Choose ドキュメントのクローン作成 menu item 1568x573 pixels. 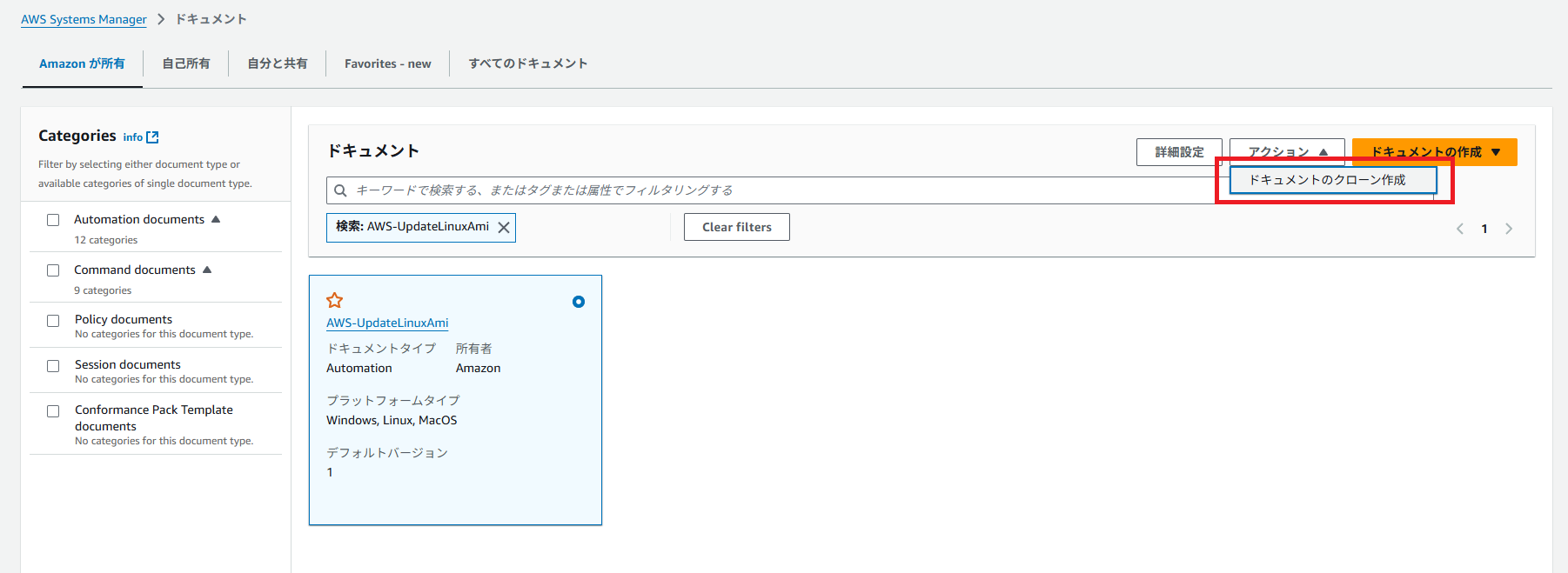click(1333, 180)
